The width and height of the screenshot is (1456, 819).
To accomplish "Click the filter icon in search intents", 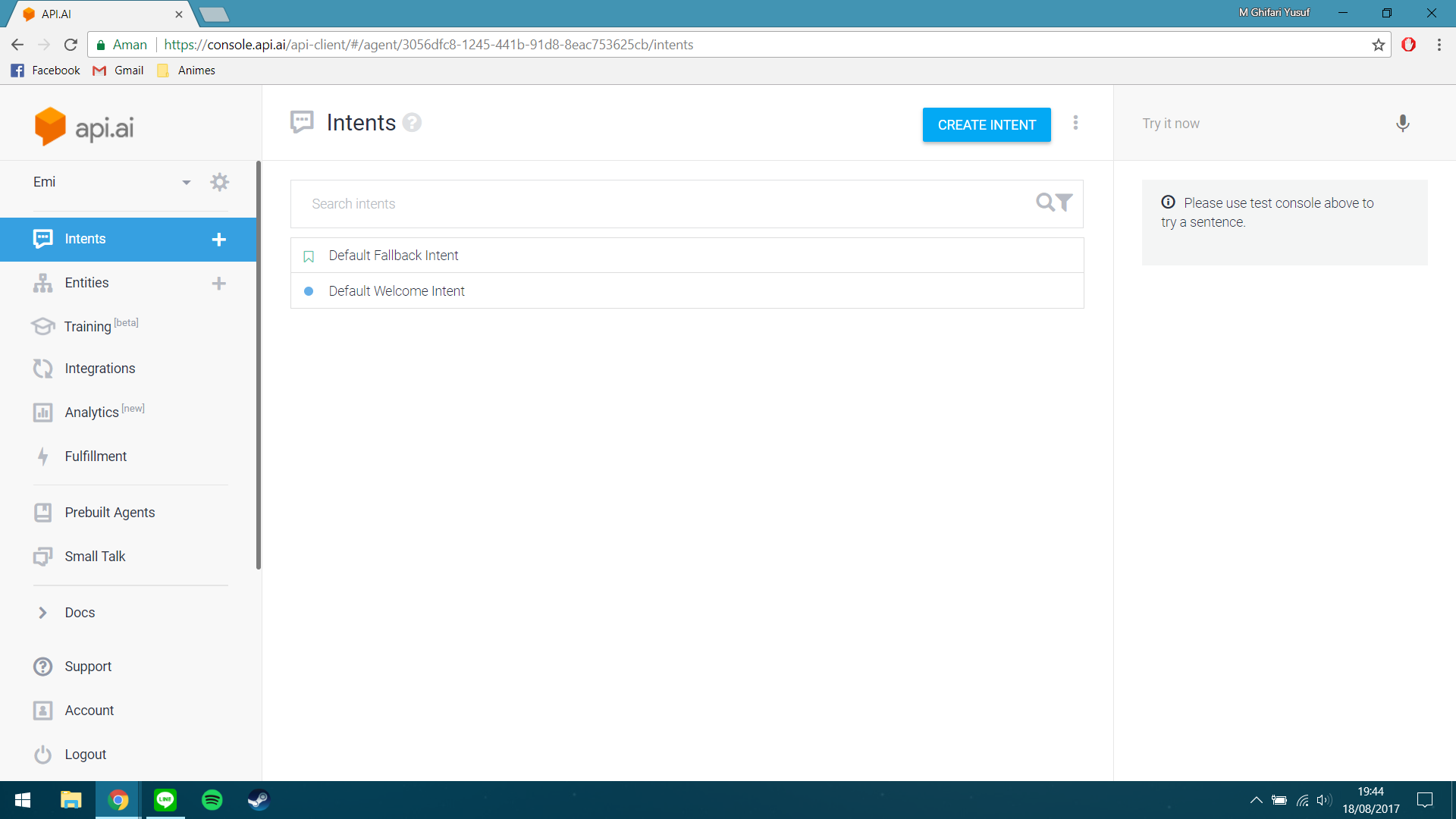I will coord(1065,202).
